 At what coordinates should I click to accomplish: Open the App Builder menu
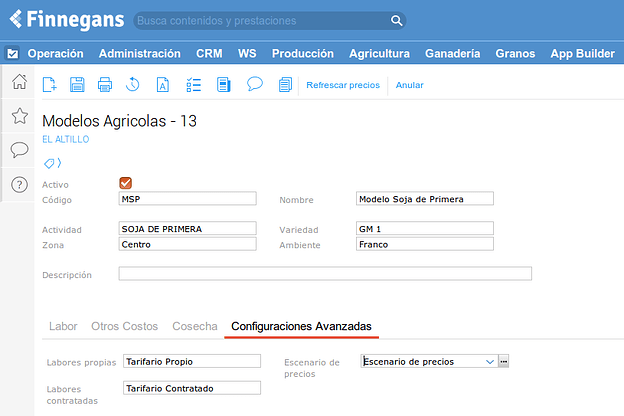[583, 53]
